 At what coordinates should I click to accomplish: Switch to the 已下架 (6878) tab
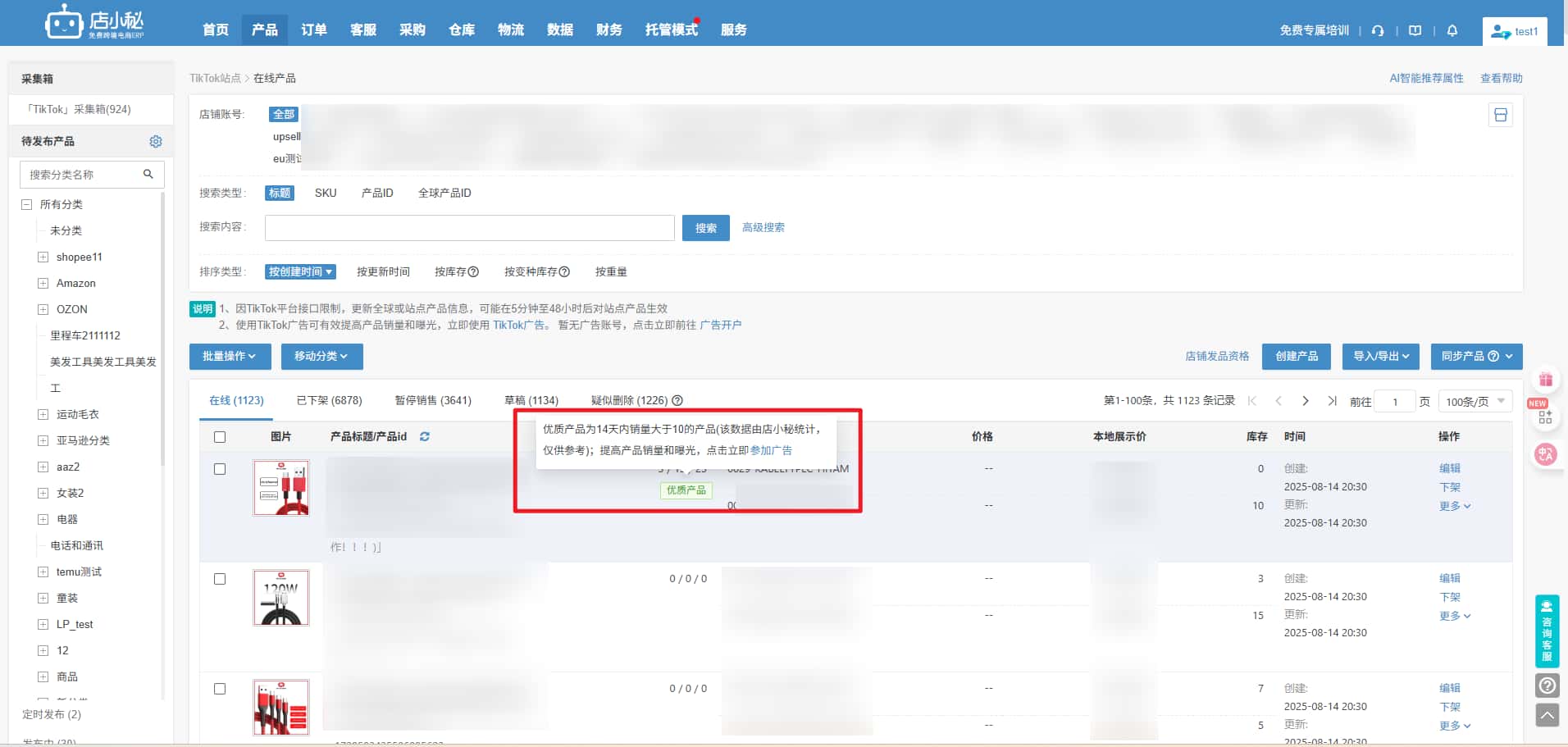pyautogui.click(x=328, y=400)
